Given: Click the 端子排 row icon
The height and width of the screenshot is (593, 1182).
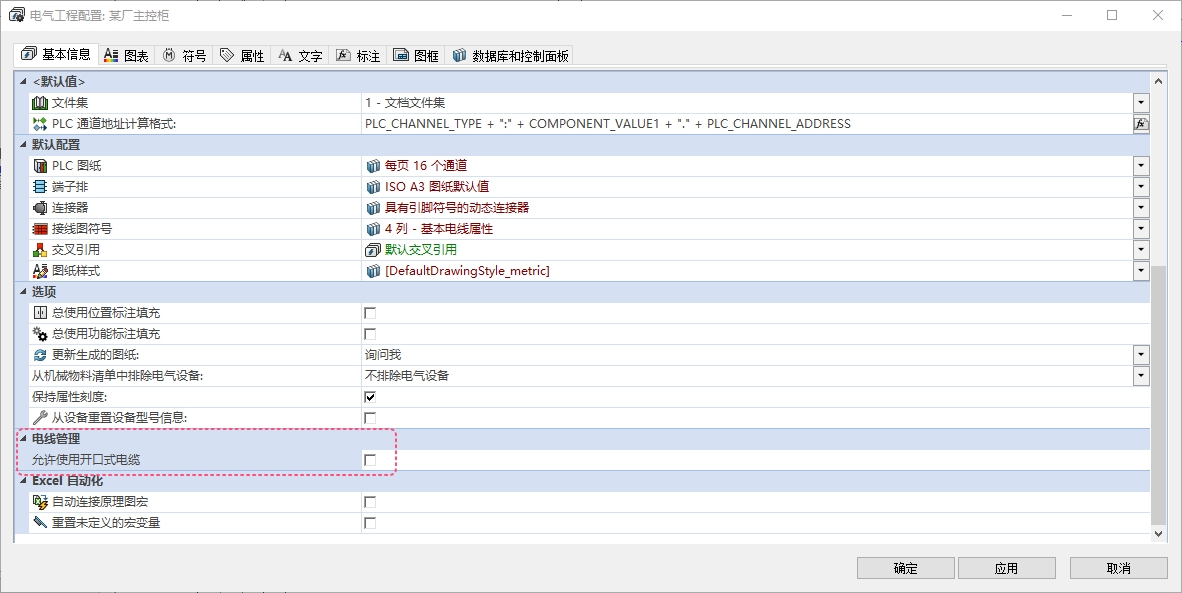Looking at the screenshot, I should tap(40, 187).
